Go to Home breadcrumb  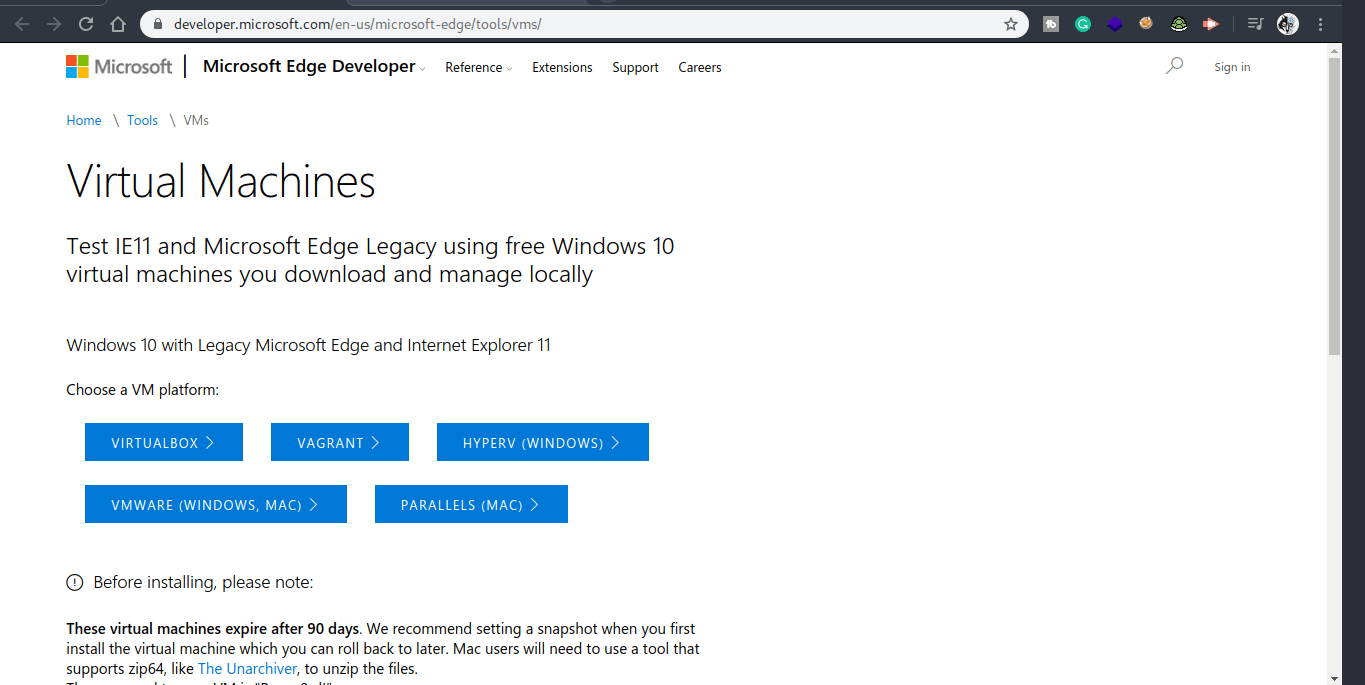[x=84, y=120]
